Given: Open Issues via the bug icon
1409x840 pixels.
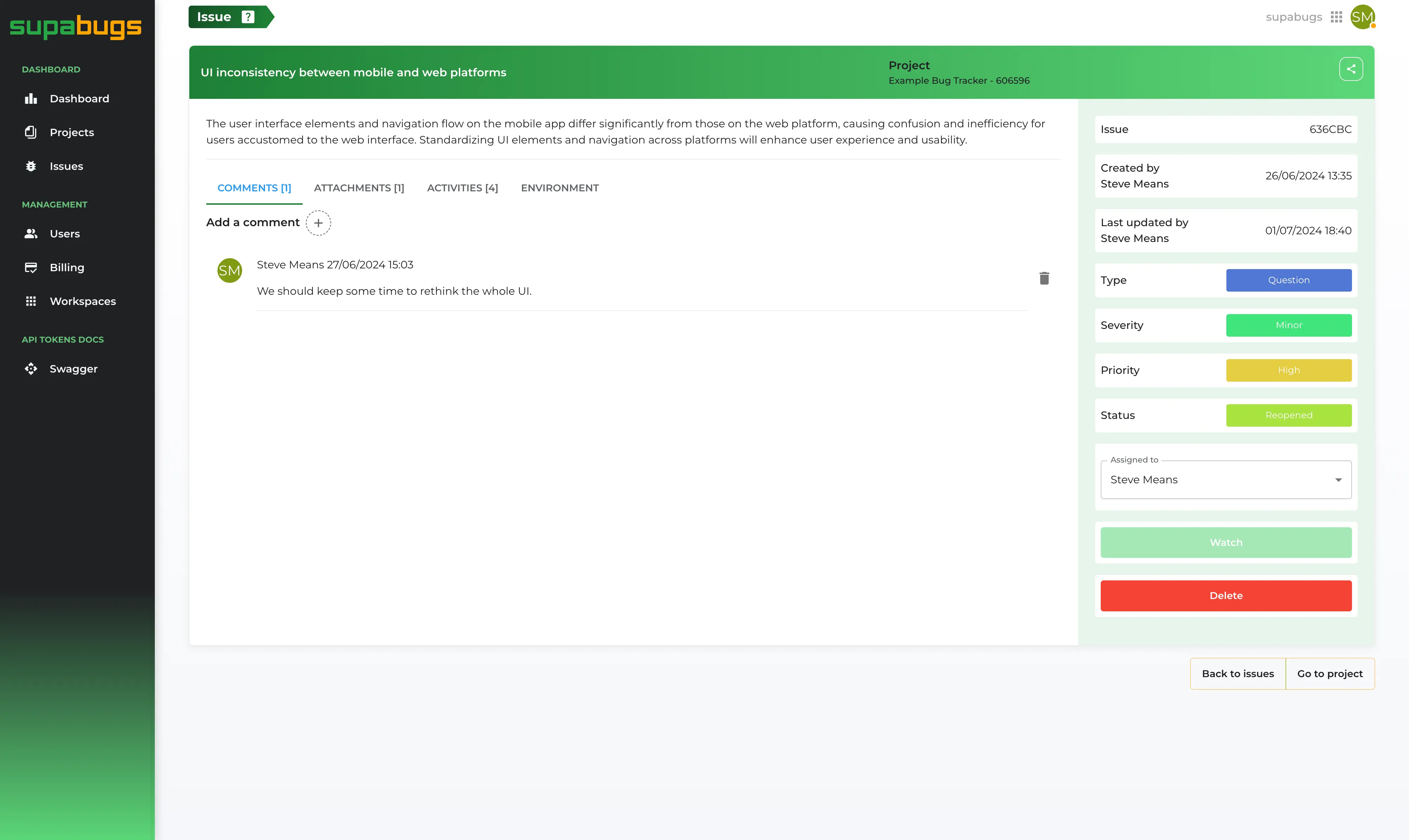Looking at the screenshot, I should 31,166.
